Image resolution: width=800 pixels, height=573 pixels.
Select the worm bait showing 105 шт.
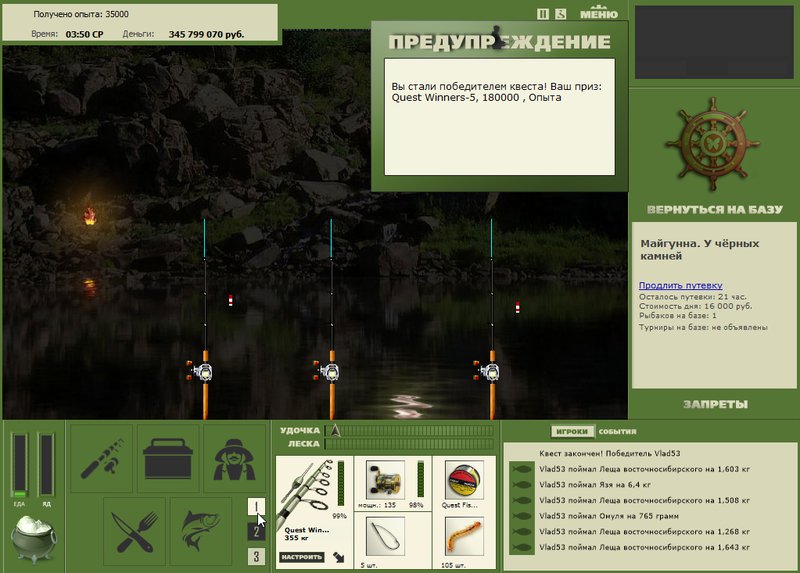[464, 536]
